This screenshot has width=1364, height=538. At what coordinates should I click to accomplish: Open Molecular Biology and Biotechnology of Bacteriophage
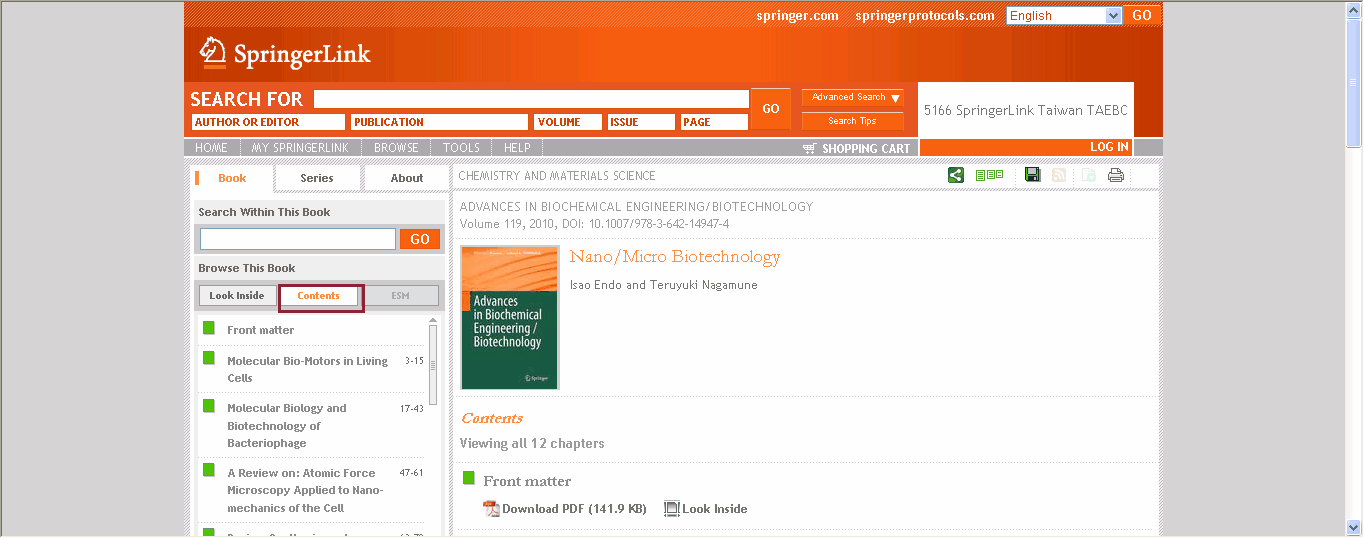[x=287, y=425]
